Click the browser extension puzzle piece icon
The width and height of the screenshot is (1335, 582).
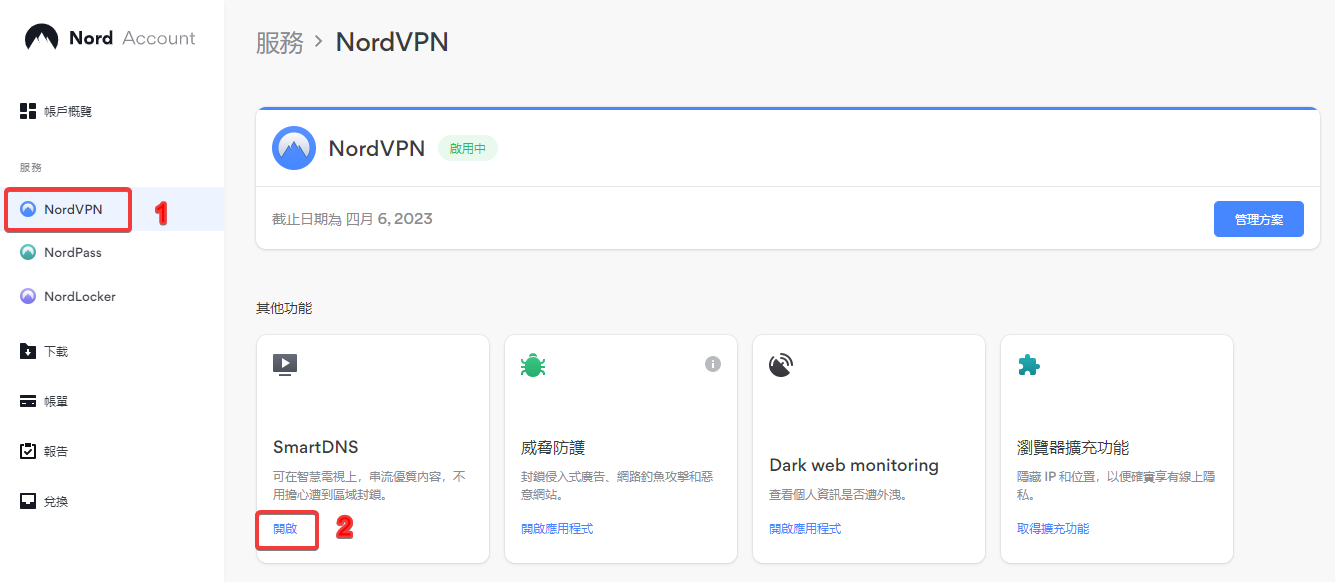[1028, 365]
